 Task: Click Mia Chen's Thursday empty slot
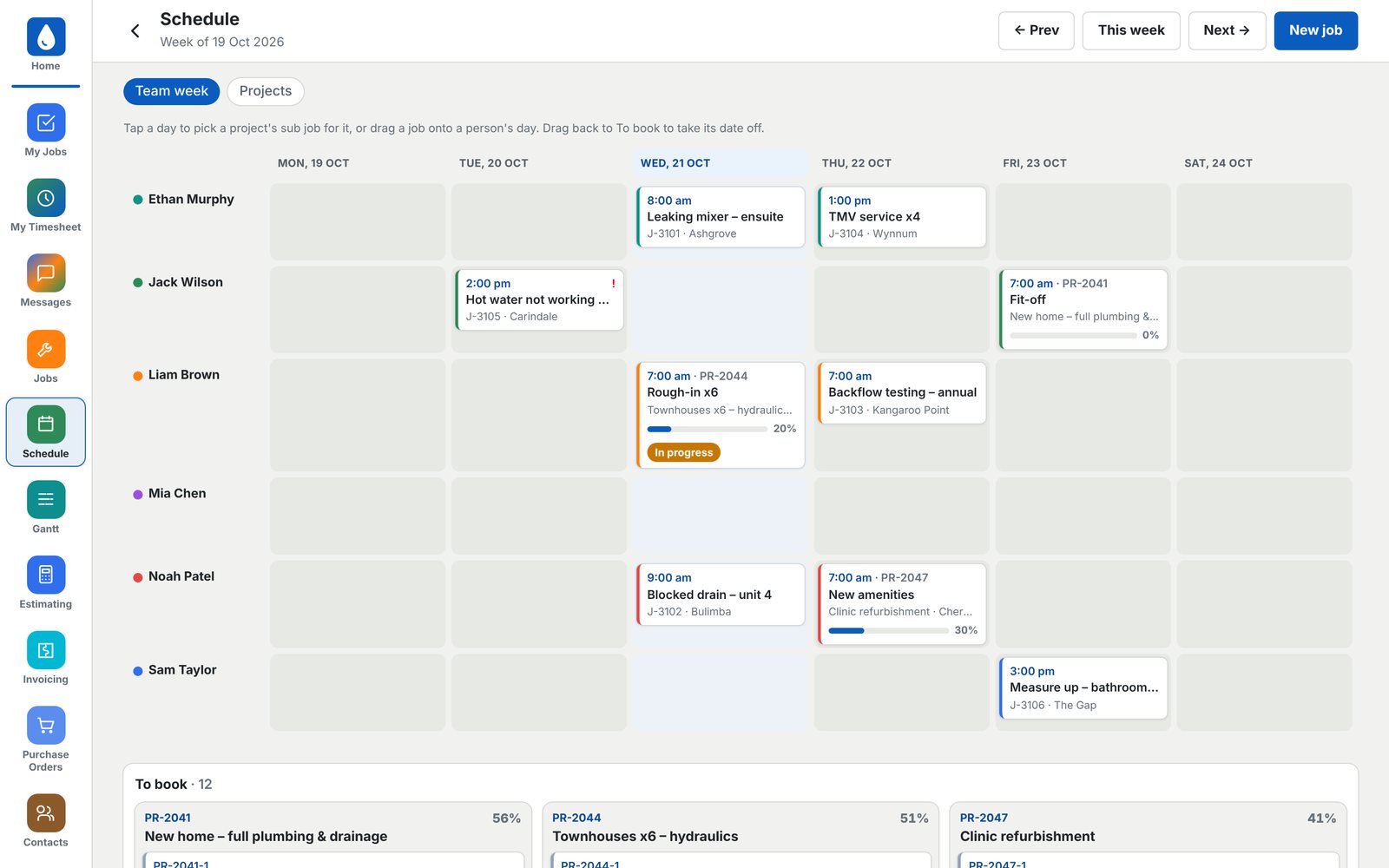902,516
